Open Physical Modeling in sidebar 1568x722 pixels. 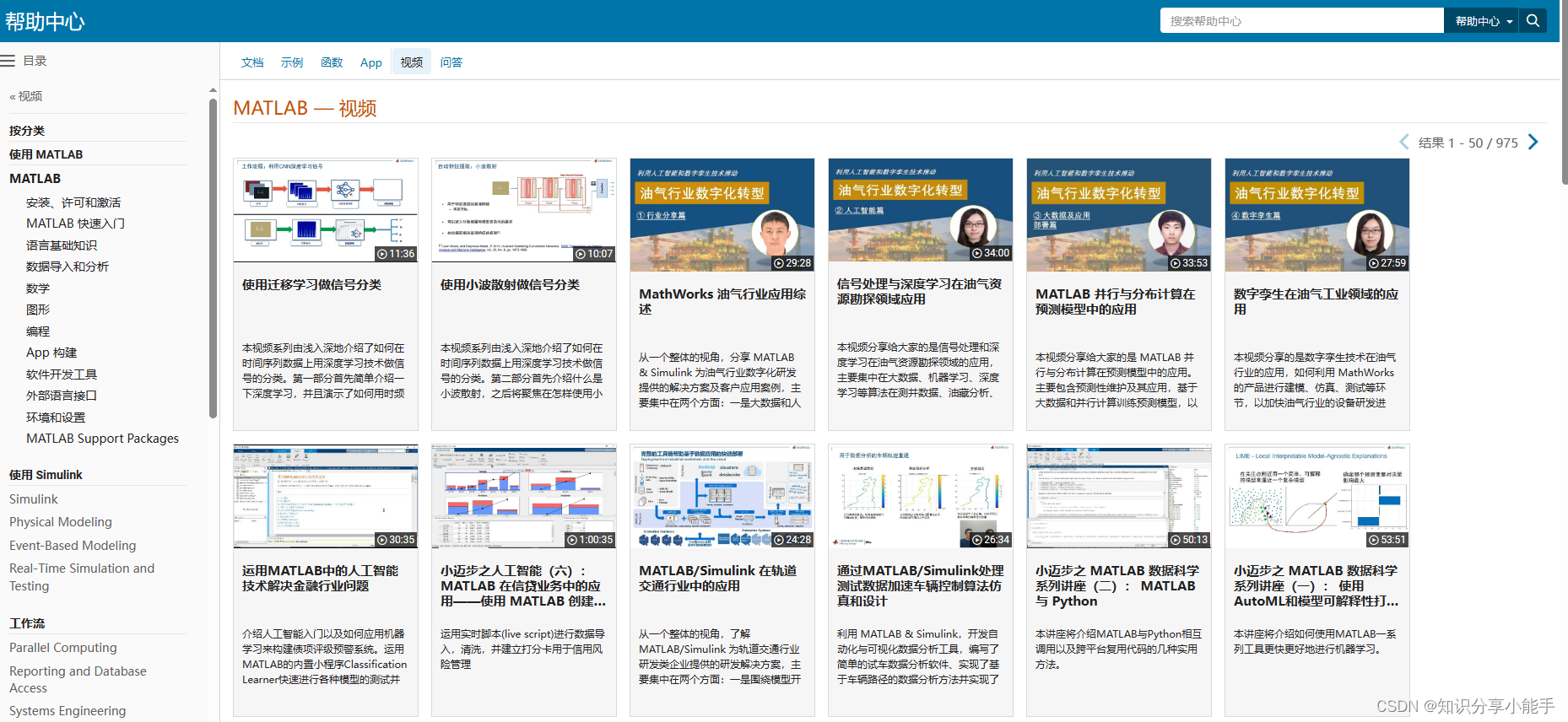coord(61,522)
